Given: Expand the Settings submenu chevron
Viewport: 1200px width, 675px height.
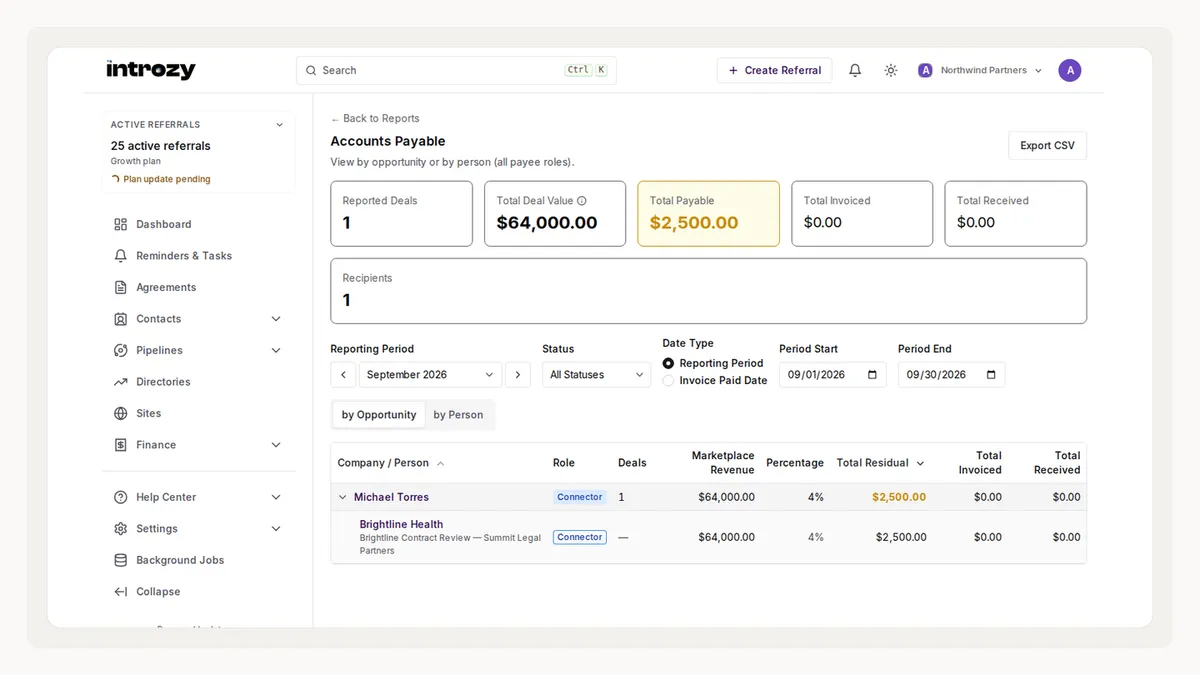Looking at the screenshot, I should click(276, 529).
